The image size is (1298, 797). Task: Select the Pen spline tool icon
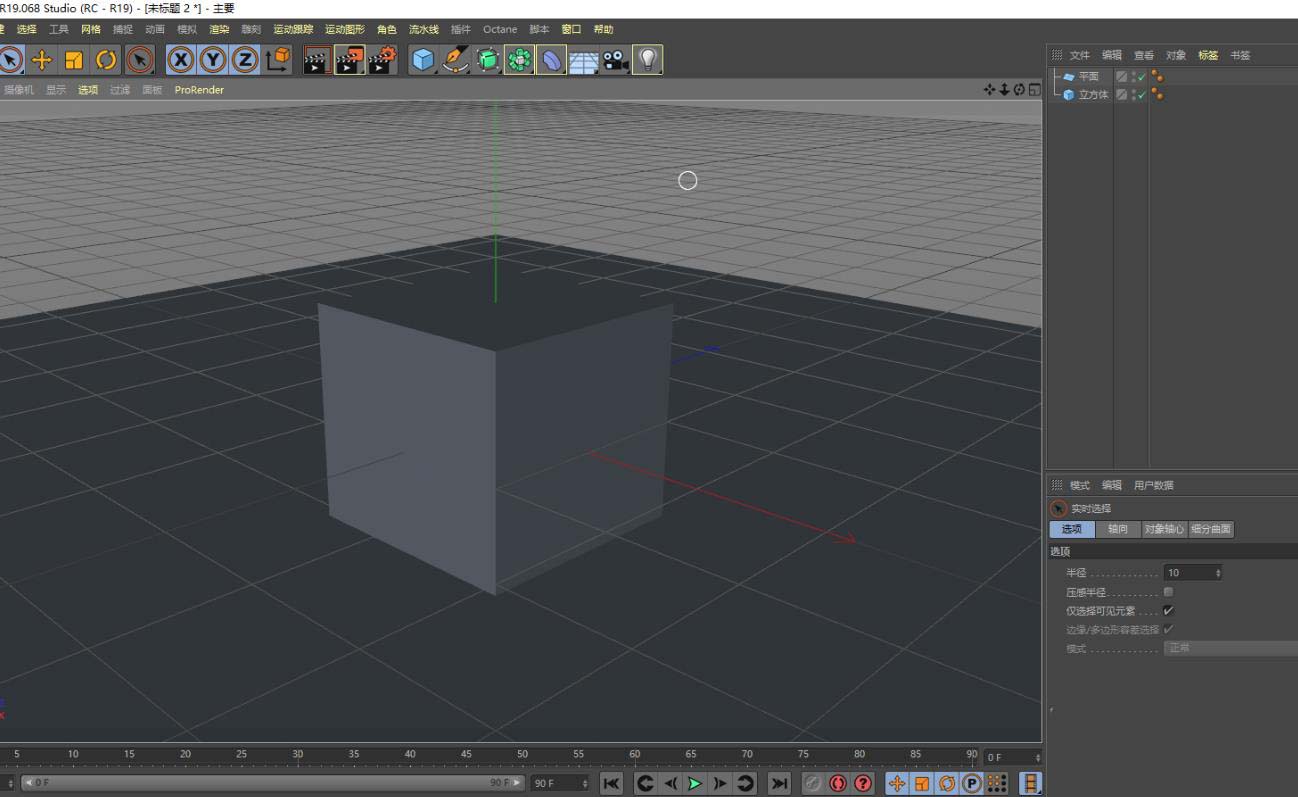coord(456,60)
